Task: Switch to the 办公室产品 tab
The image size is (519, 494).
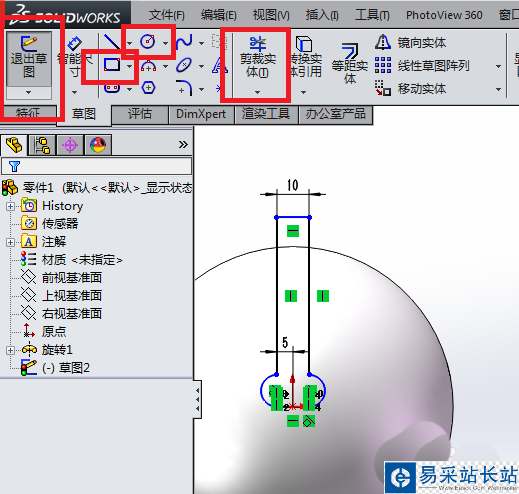Action: [x=336, y=114]
